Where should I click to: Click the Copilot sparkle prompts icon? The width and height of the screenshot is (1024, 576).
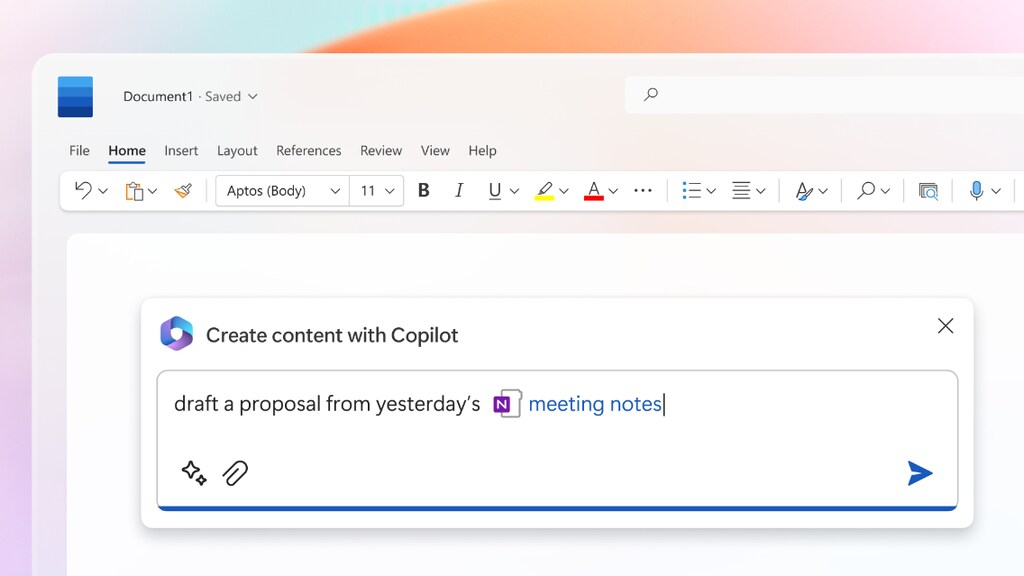[x=194, y=473]
